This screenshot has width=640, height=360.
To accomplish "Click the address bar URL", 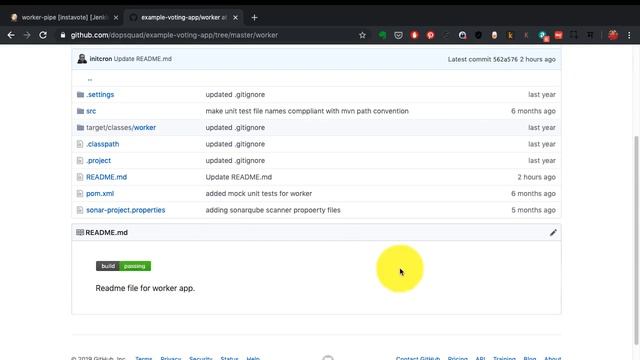I will click(x=174, y=35).
